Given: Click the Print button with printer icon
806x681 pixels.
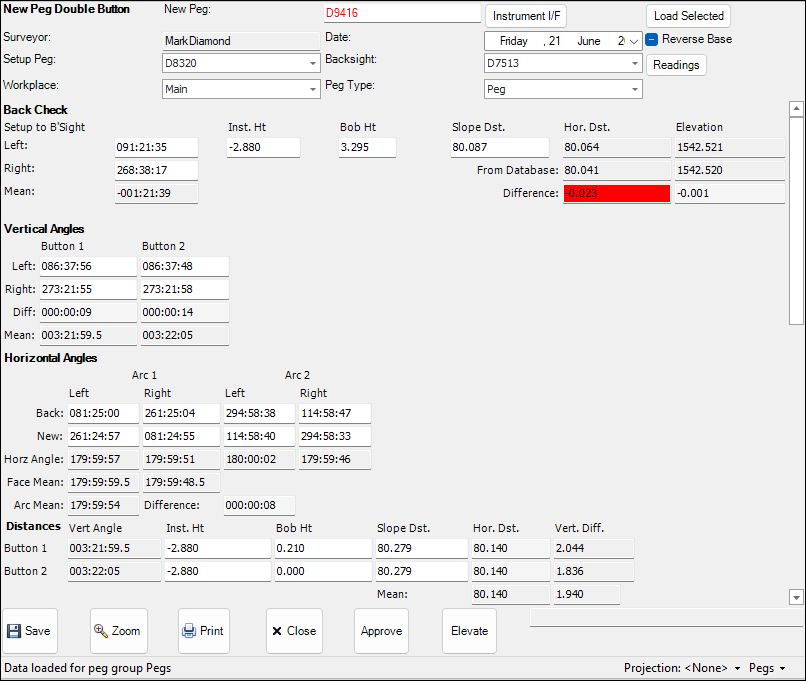Looking at the screenshot, I should coord(203,631).
